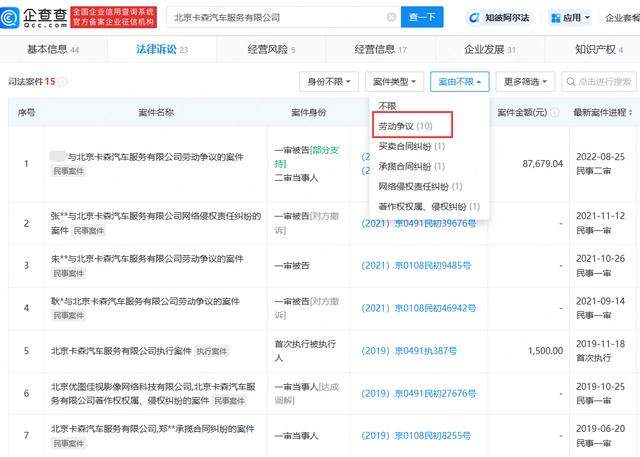Screen dimensions: 640x457
Task: Select 买卖合同纠纷 (1) filter option
Action: [x=412, y=146]
